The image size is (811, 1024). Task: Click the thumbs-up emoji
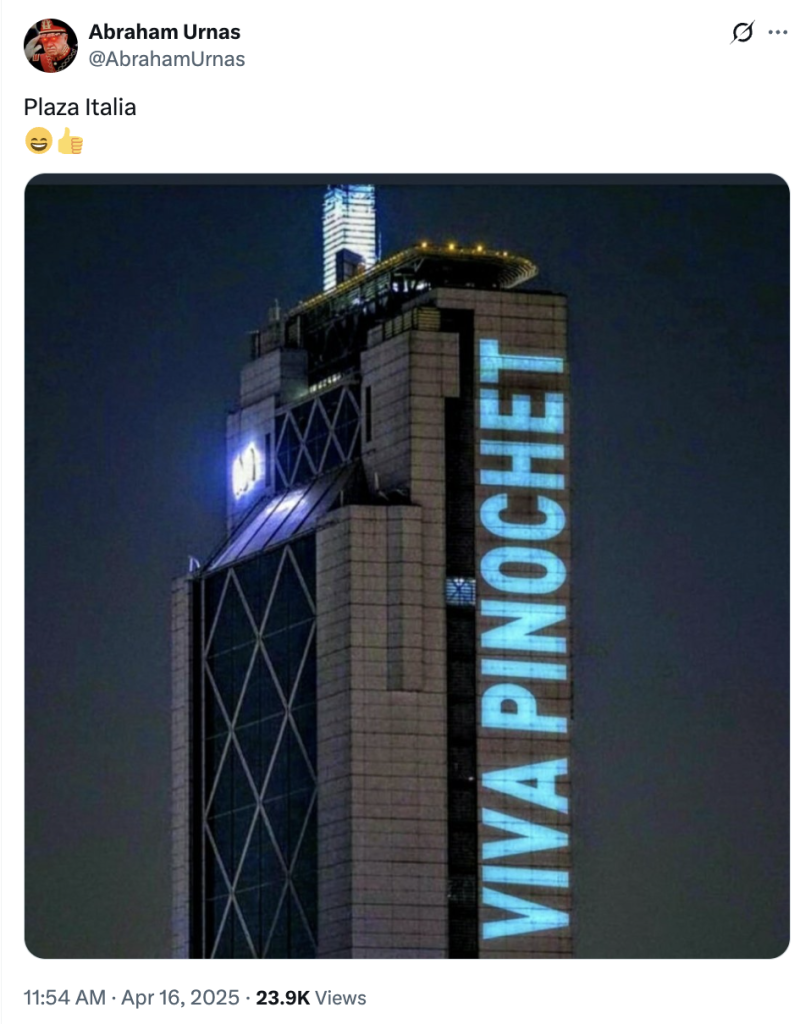coord(70,140)
